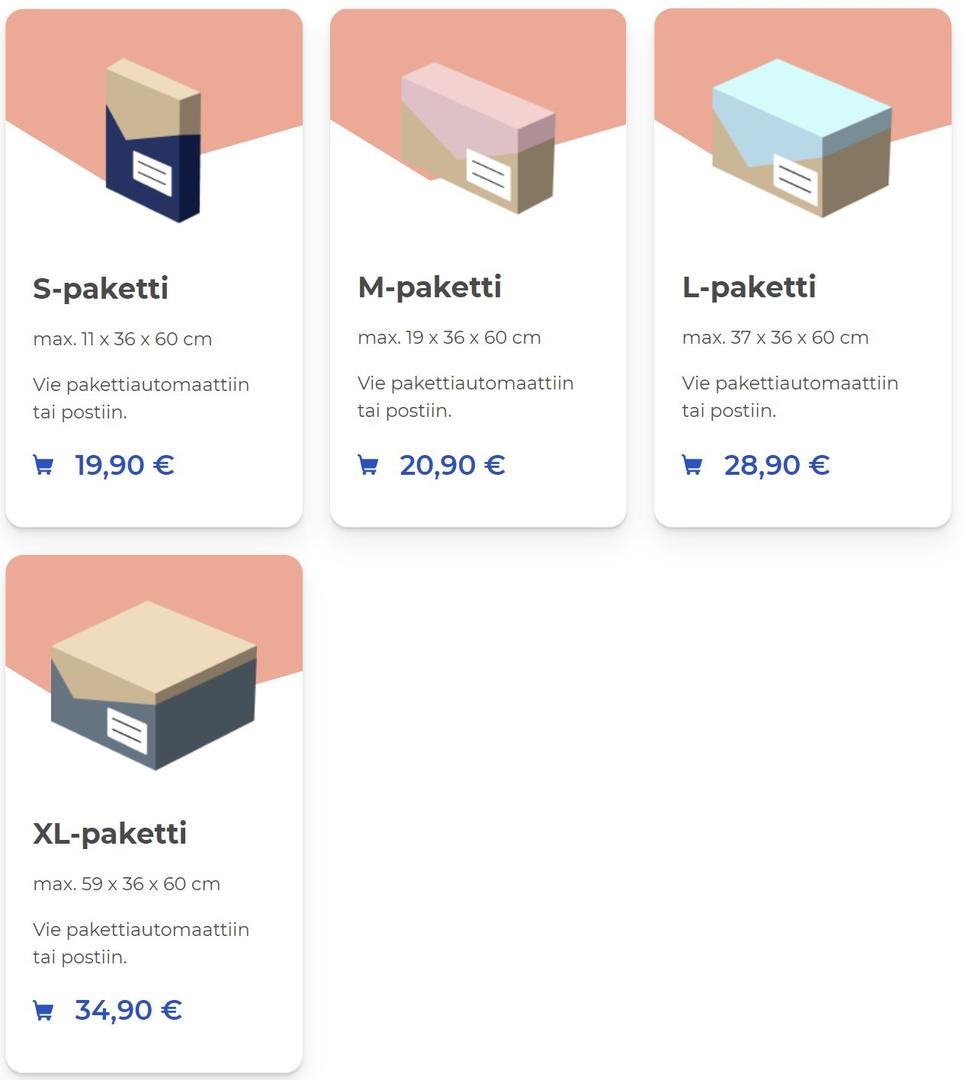The height and width of the screenshot is (1080, 963).
Task: Click the max. 19 x 36 x 60 cm text
Action: tap(449, 338)
